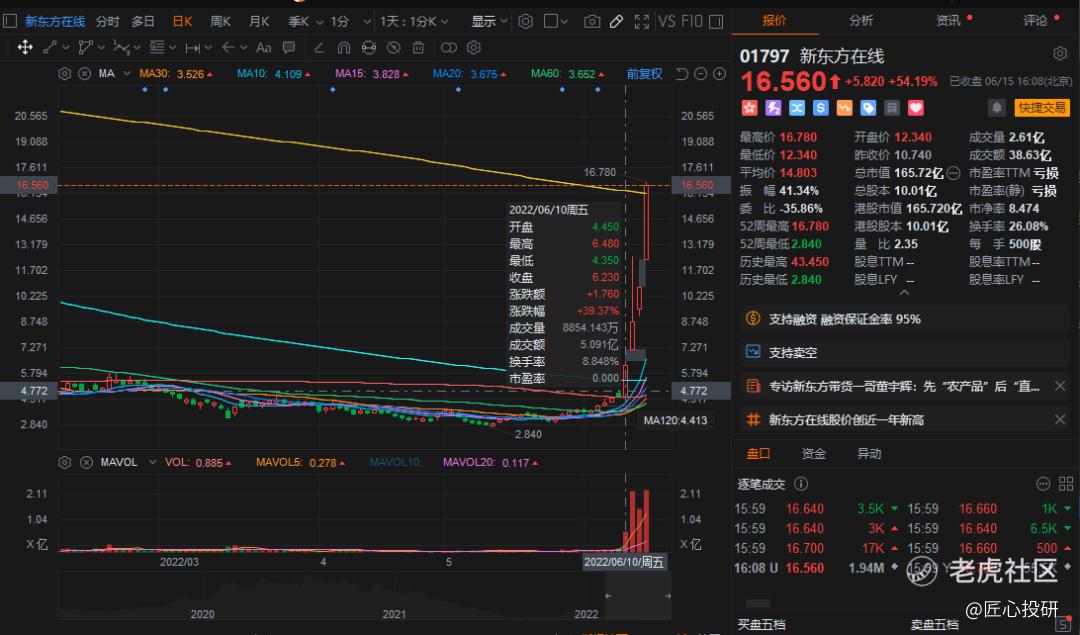Open the 分析 tab
The height and width of the screenshot is (635, 1080).
(x=861, y=21)
